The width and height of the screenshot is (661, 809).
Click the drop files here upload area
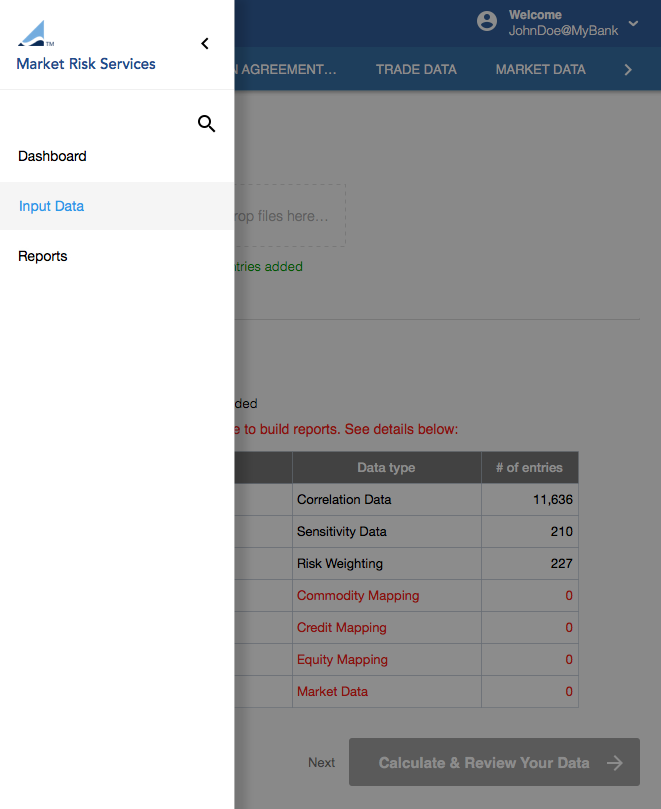click(x=290, y=215)
